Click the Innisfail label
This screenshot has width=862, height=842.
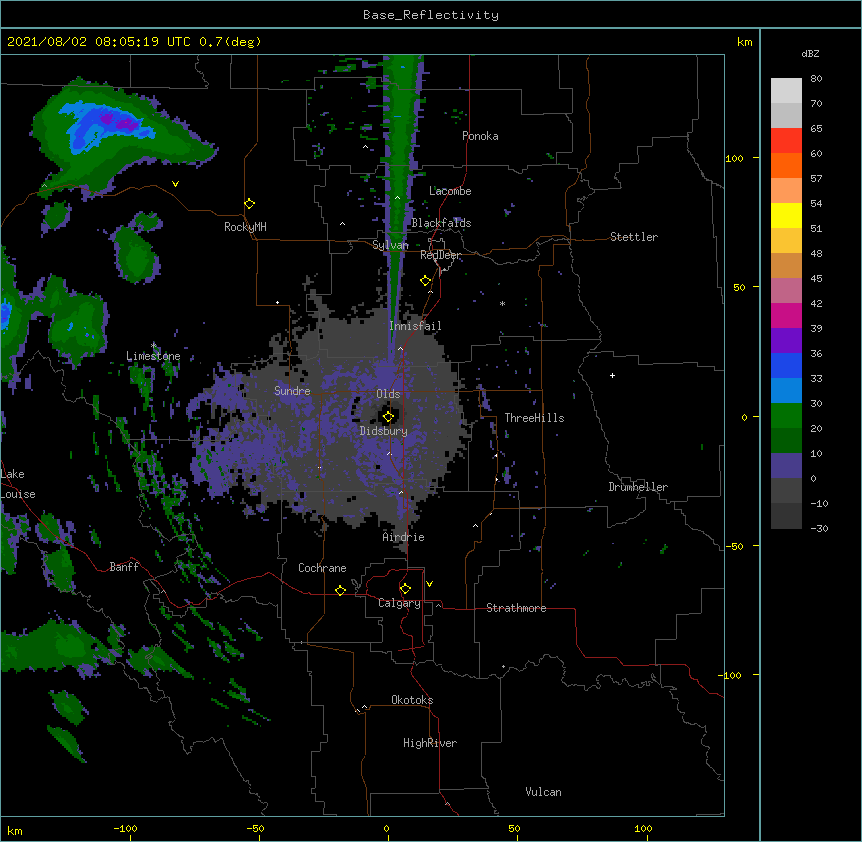[415, 326]
